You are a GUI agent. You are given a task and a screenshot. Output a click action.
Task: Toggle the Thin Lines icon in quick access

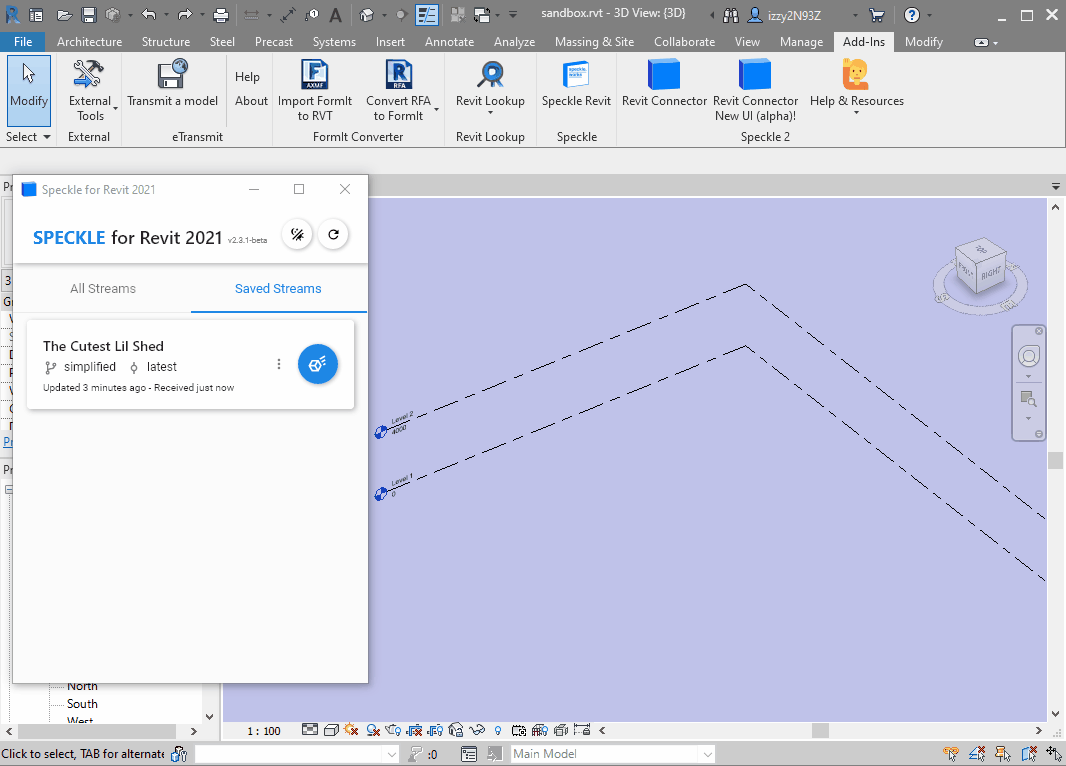click(x=427, y=14)
